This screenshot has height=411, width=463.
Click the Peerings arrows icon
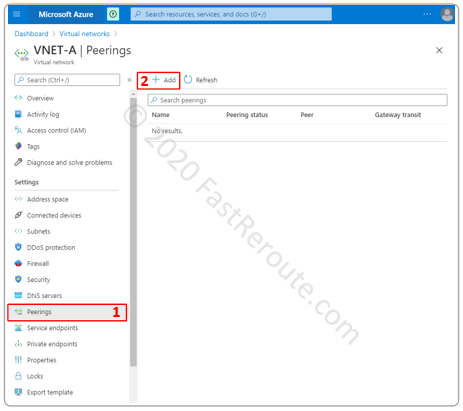18,312
